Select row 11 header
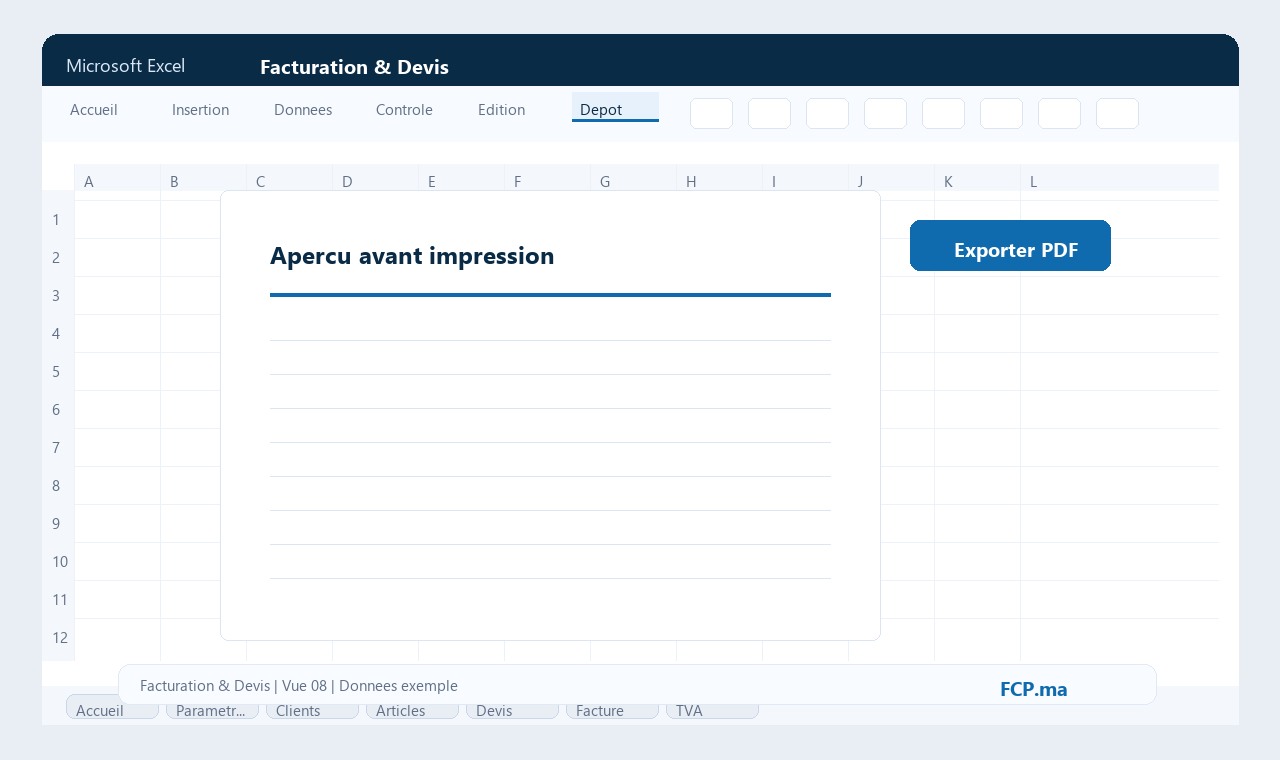The width and height of the screenshot is (1280, 760). click(x=58, y=599)
